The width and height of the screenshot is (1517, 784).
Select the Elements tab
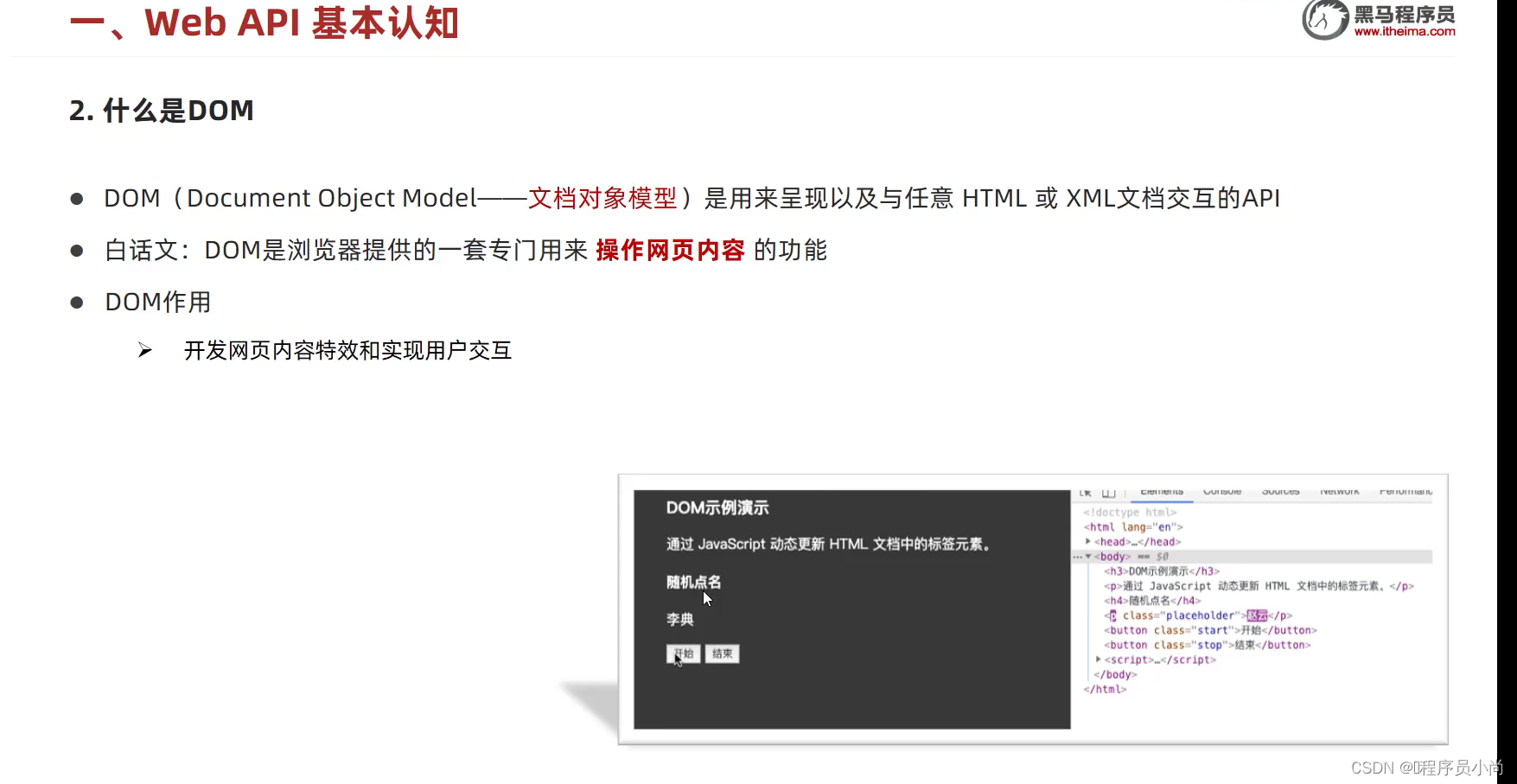[x=1162, y=489]
